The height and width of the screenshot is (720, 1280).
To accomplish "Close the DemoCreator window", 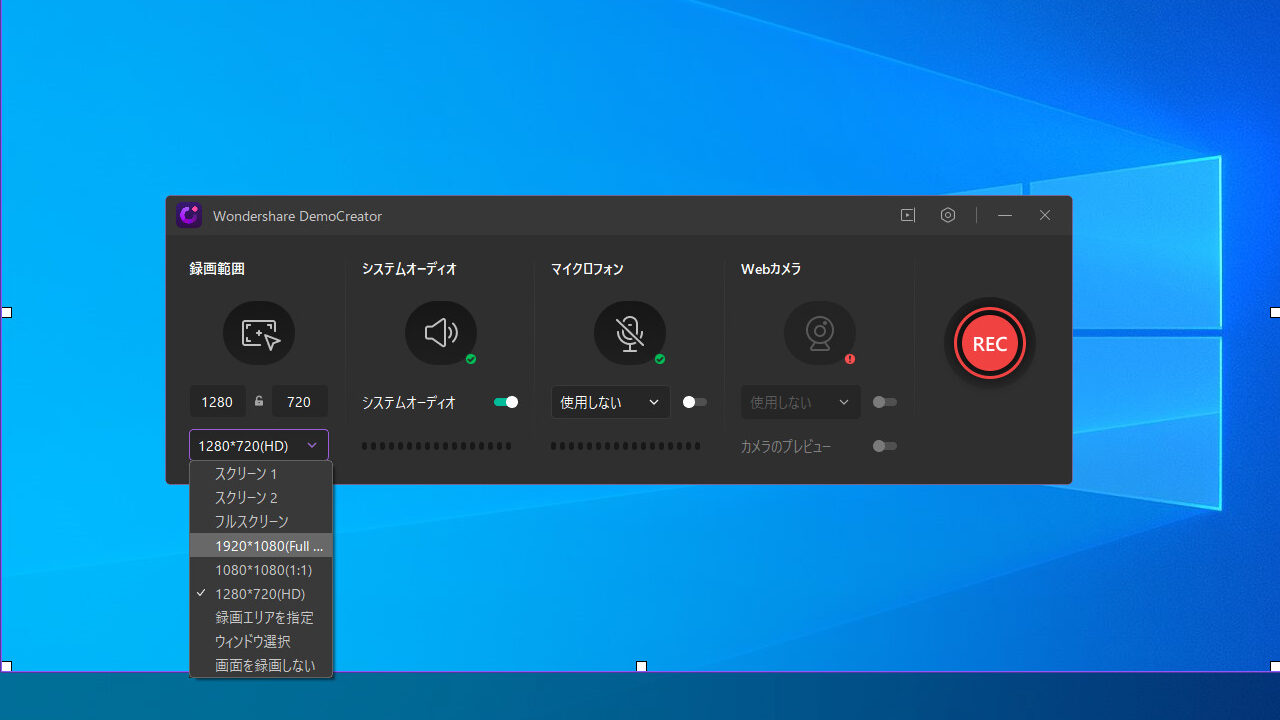I will coord(1045,215).
